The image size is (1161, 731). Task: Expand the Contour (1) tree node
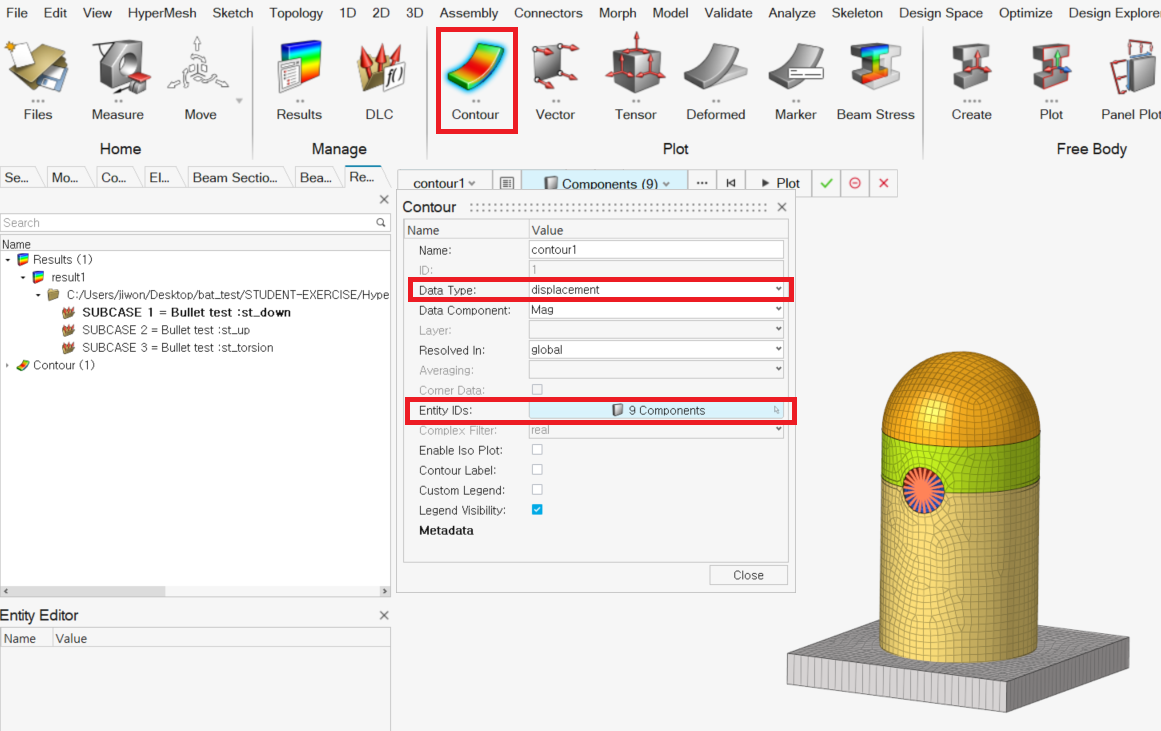coord(8,365)
